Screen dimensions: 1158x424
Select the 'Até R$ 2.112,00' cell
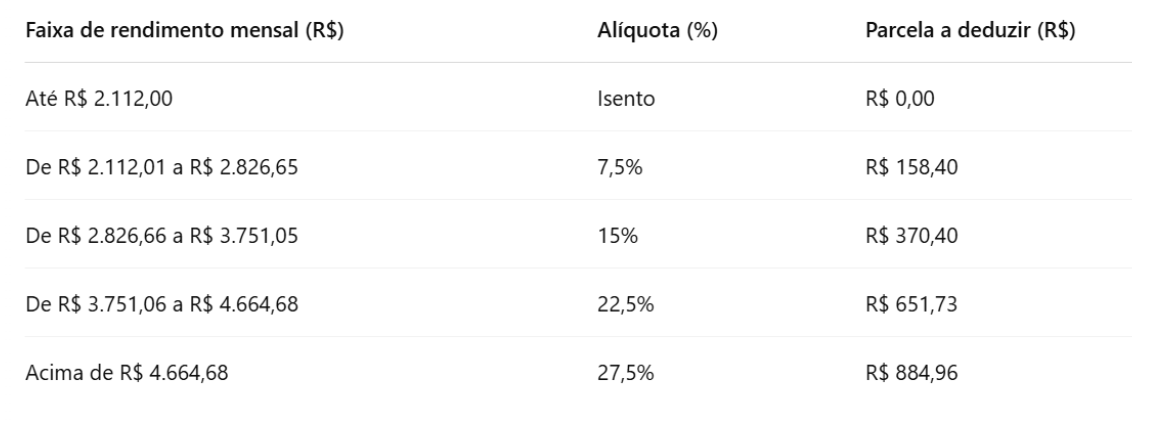(99, 98)
